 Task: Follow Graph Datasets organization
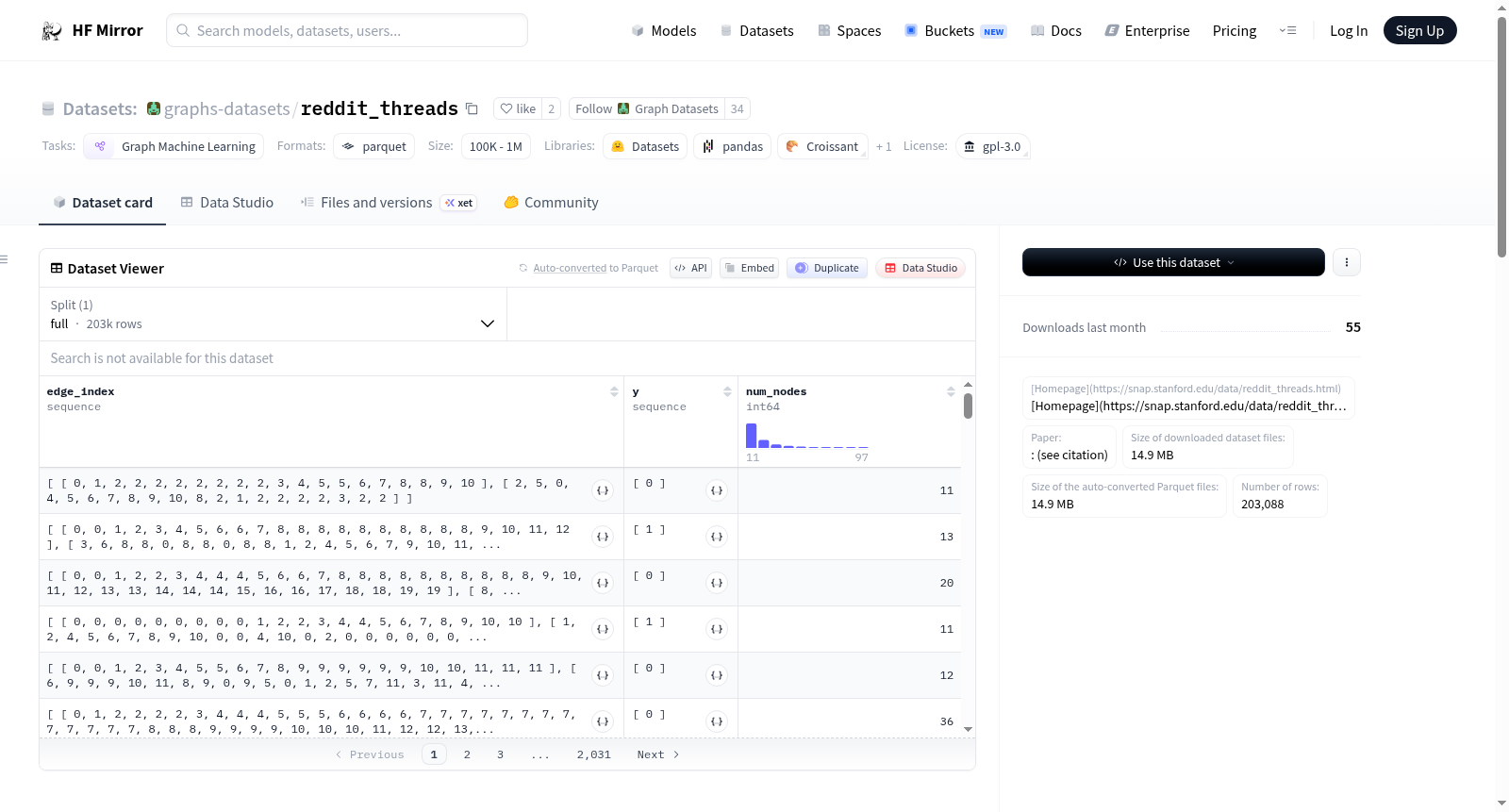pyautogui.click(x=647, y=109)
